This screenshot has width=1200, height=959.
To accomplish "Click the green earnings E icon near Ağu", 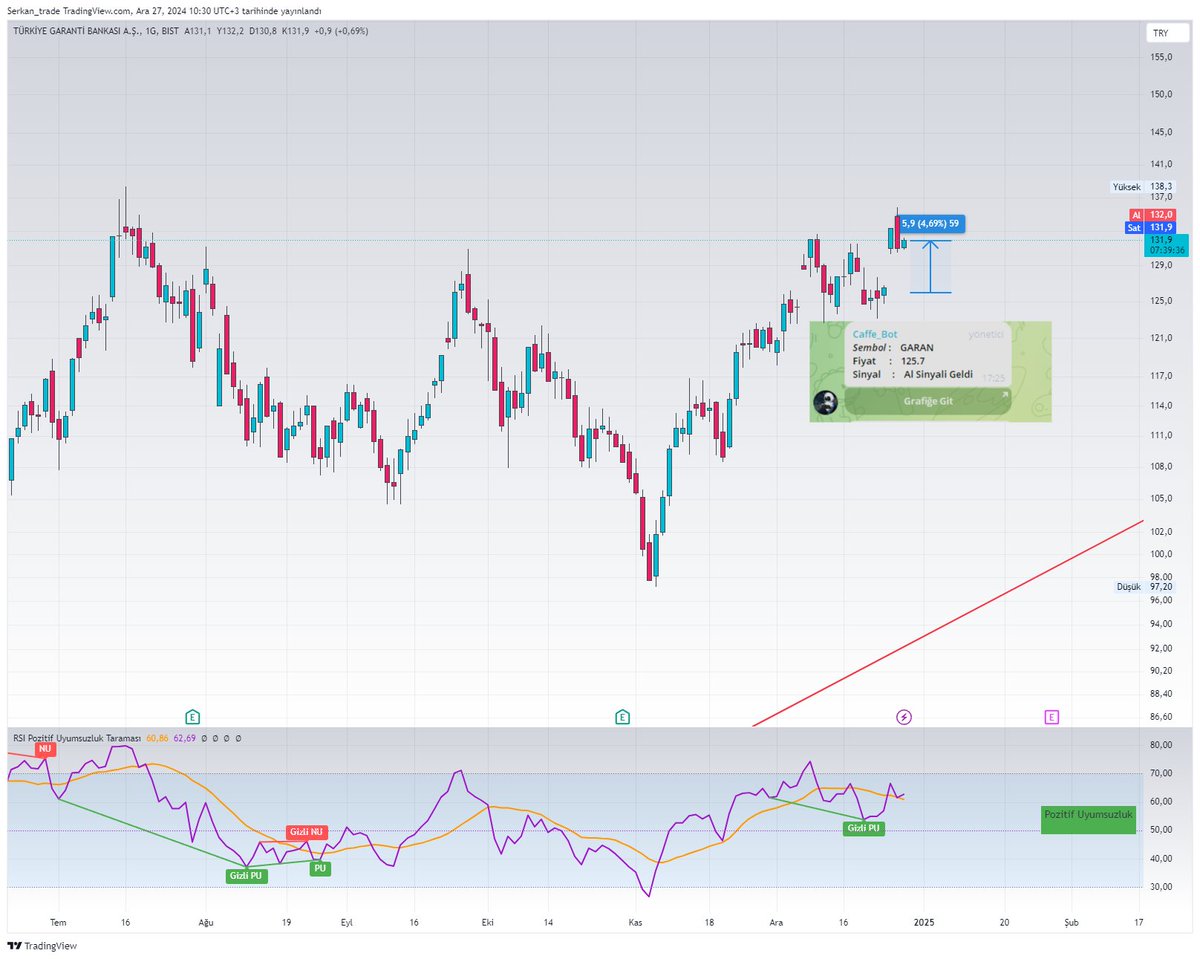I will (192, 716).
